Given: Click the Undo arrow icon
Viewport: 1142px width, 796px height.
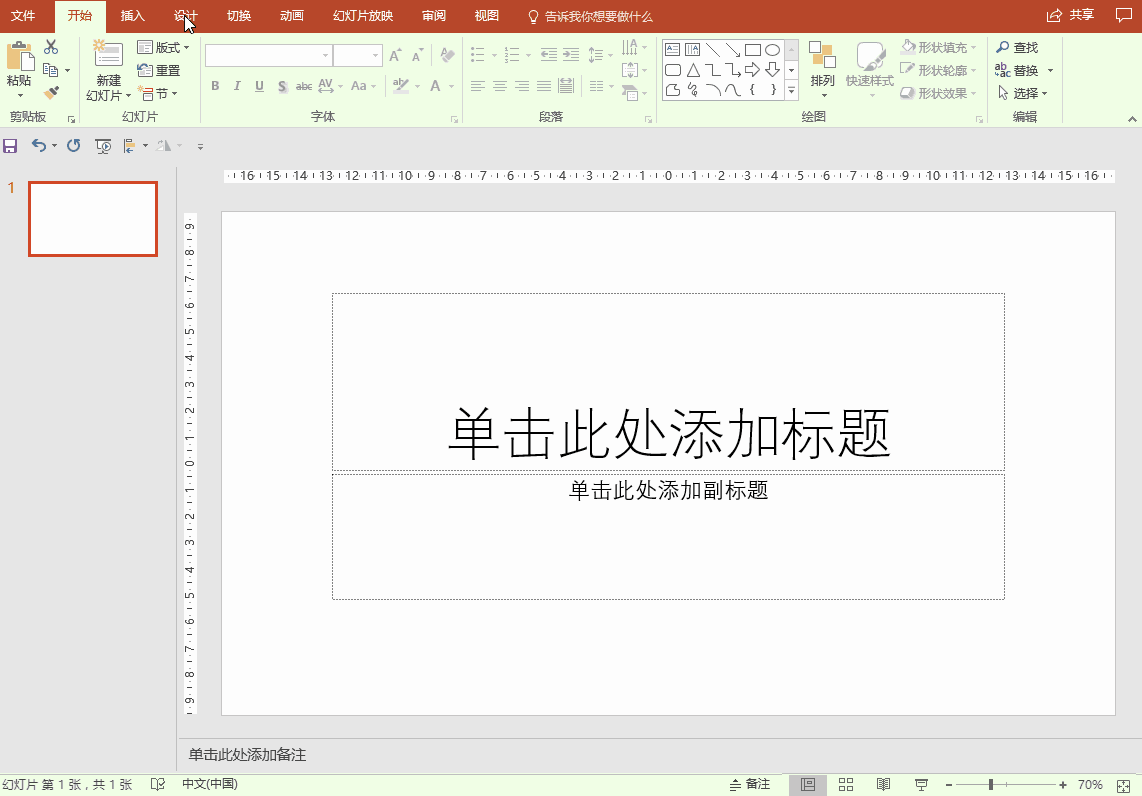Looking at the screenshot, I should tap(38, 146).
